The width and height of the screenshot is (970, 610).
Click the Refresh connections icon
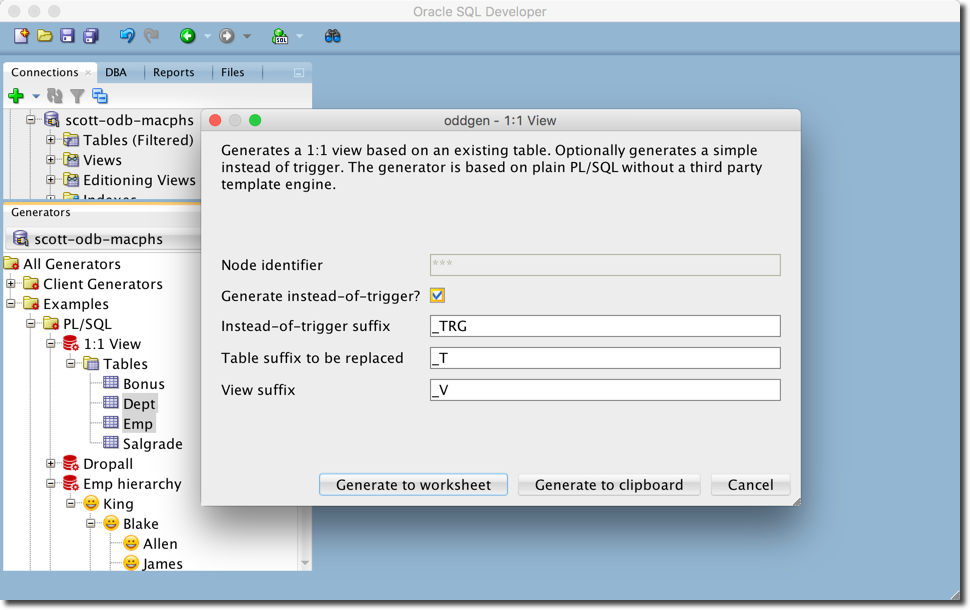pos(55,96)
